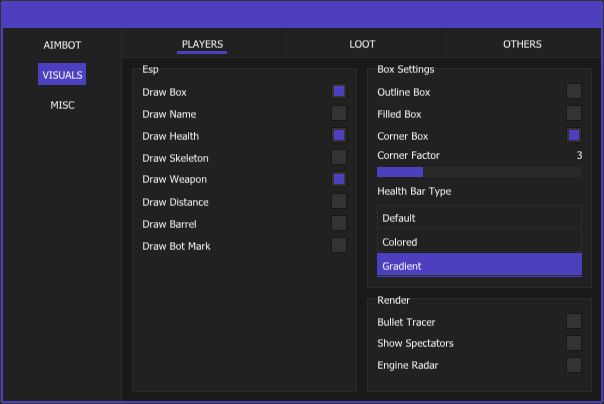
Task: Check the Draw Distance box
Action: click(339, 201)
